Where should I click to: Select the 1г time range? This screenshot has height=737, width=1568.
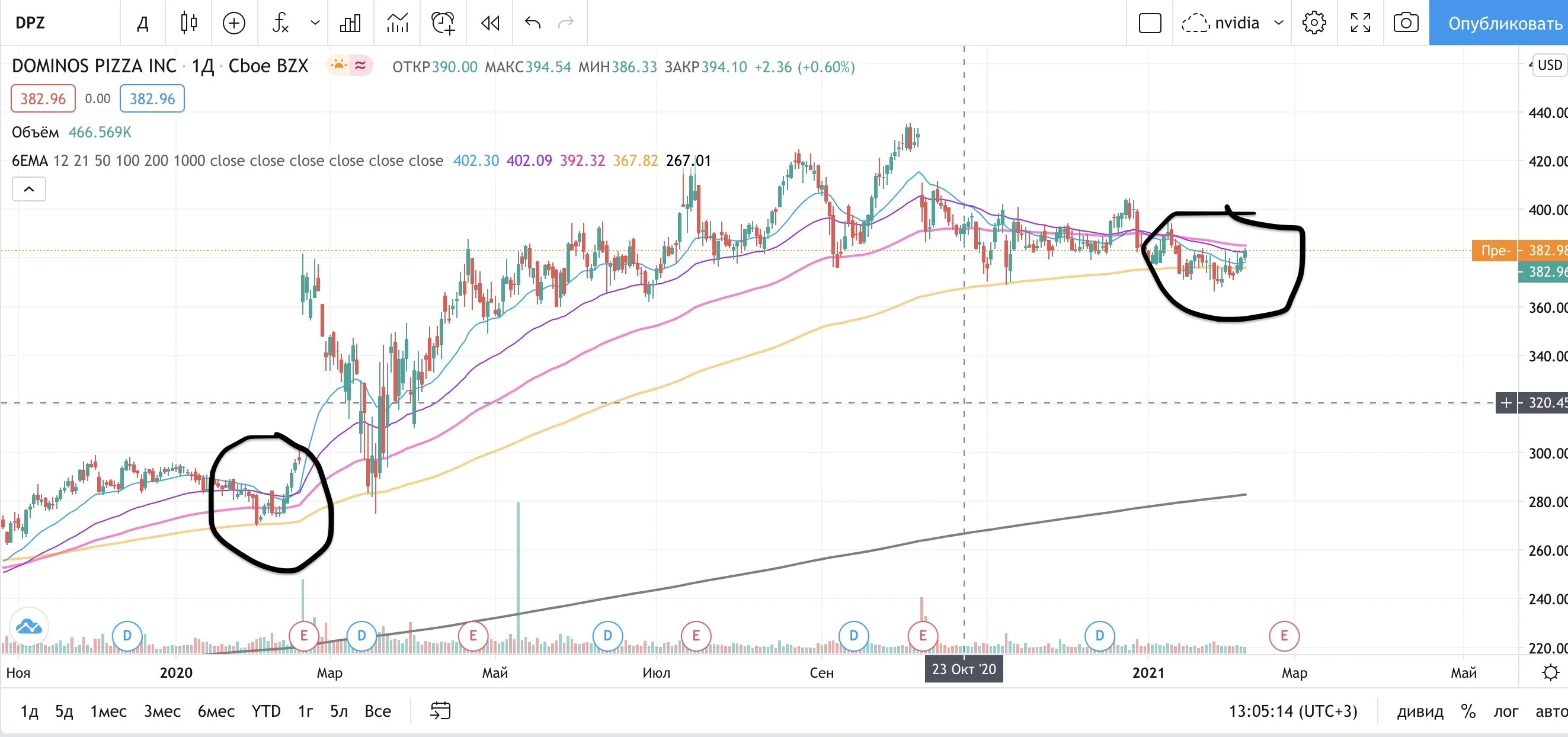pyautogui.click(x=306, y=711)
